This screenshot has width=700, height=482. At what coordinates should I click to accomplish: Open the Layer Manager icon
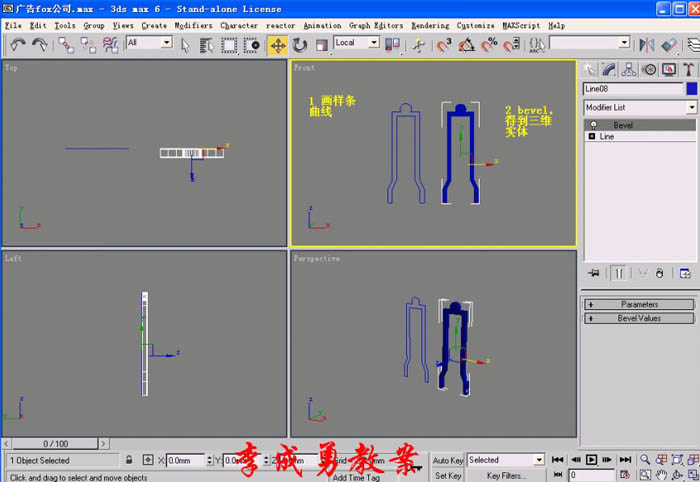[x=693, y=45]
